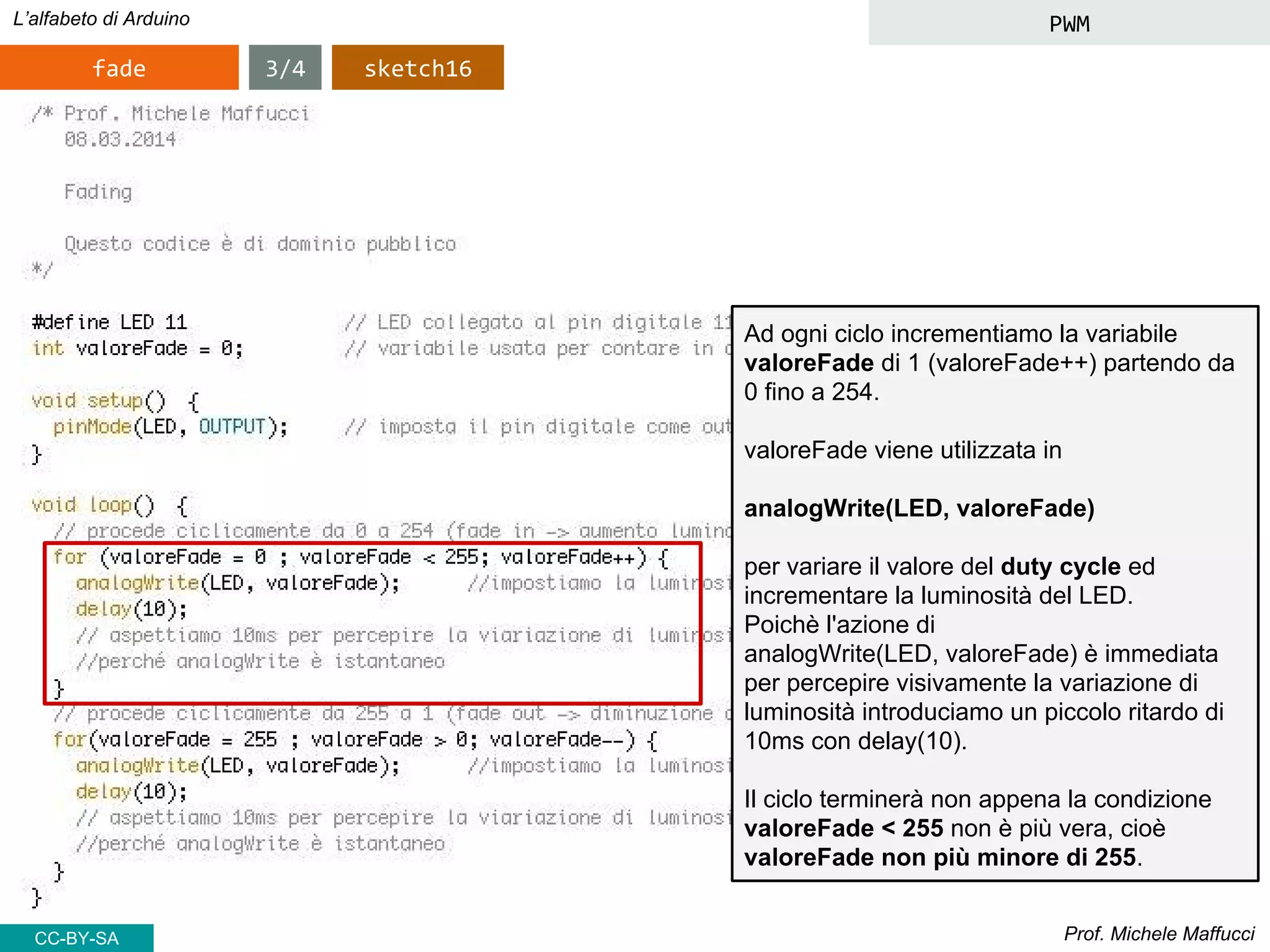
Task: Click first '//perché analogWrite è istantaneo' in red box
Action: coord(260,661)
